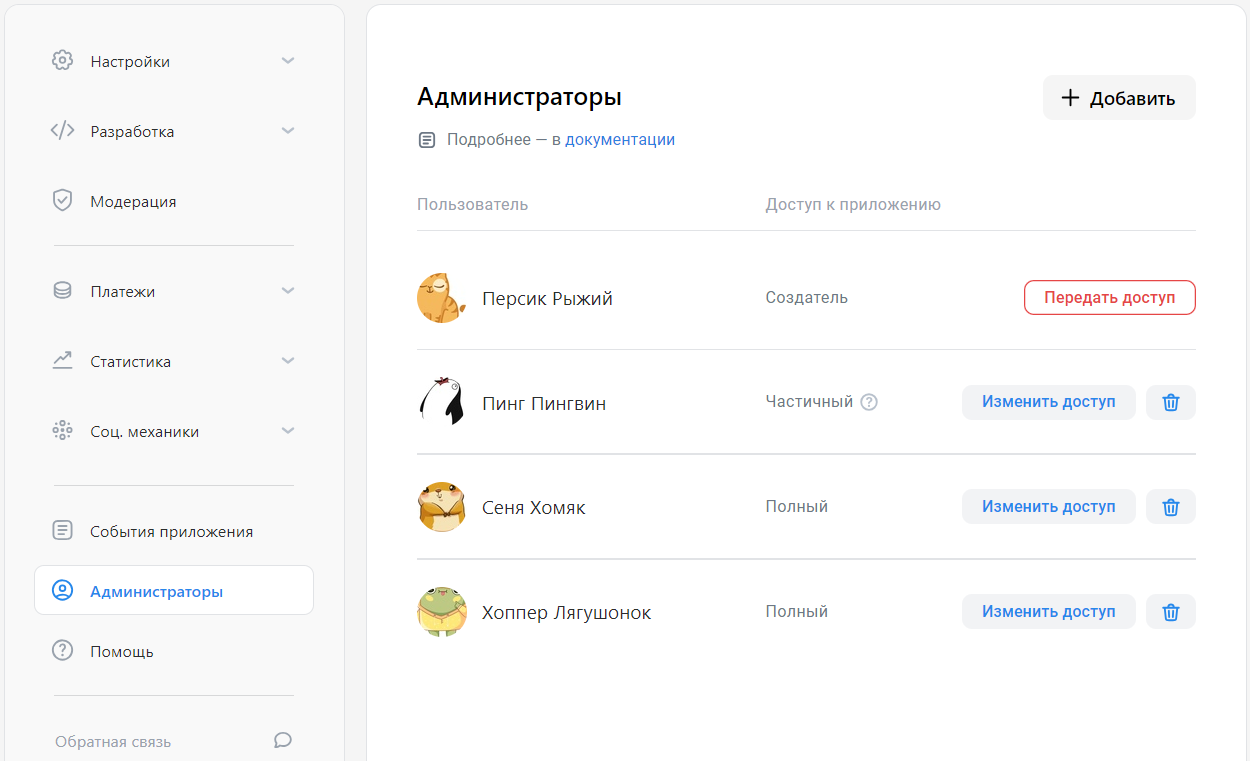The width and height of the screenshot is (1250, 761).
Task: Select the Разработка code icon
Action: 62,130
